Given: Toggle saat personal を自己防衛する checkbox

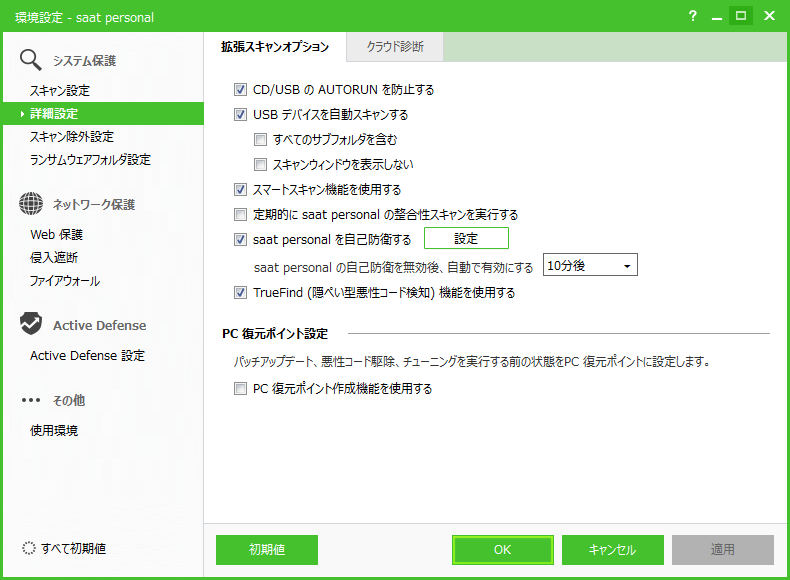Looking at the screenshot, I should tap(240, 240).
